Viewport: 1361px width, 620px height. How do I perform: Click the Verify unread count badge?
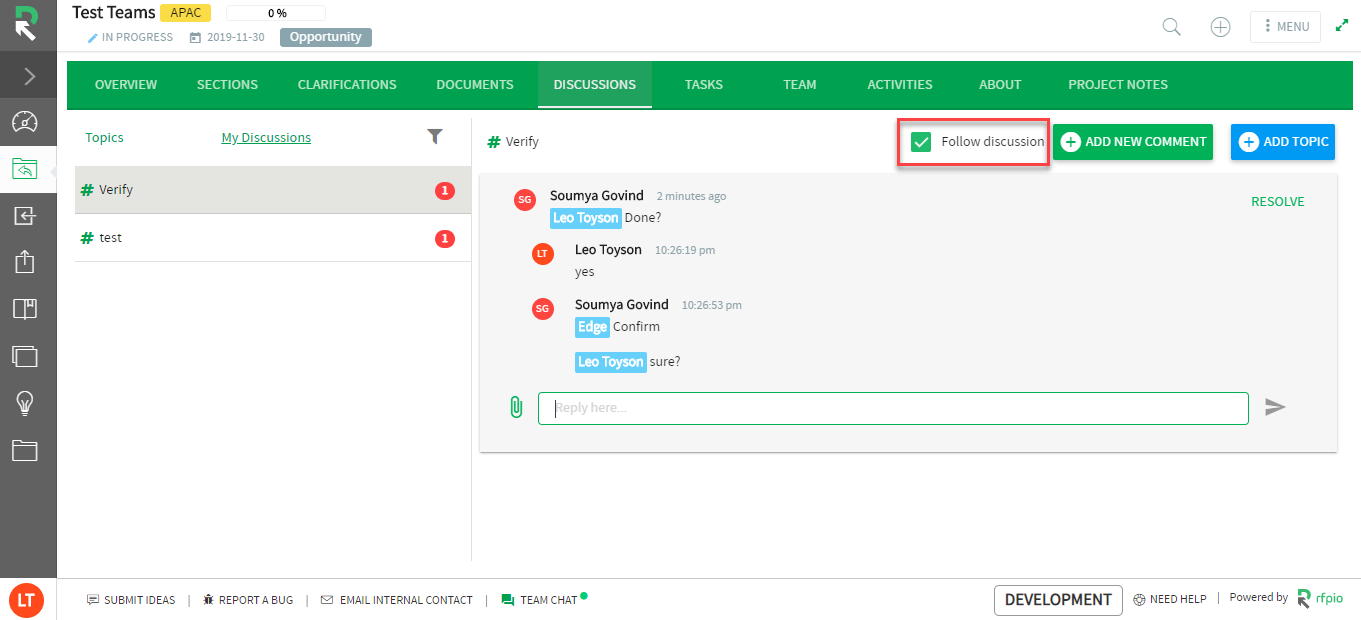click(x=445, y=190)
